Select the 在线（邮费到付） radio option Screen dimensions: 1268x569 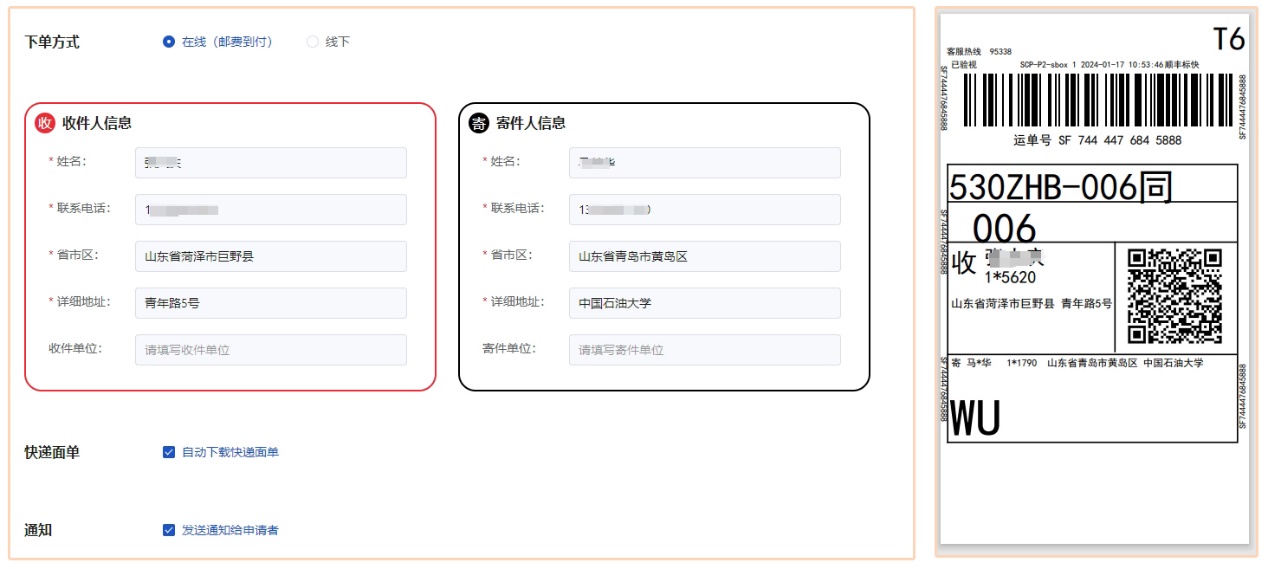coord(169,42)
